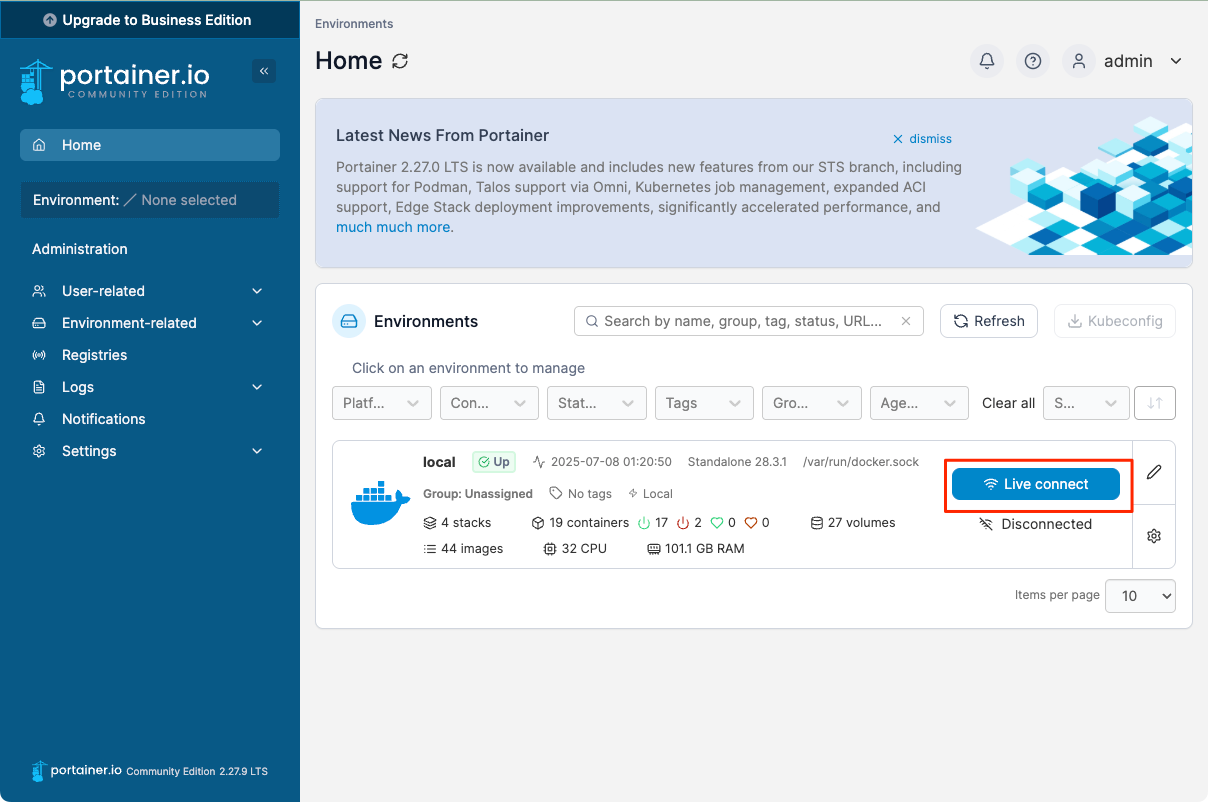Click the Standalone 28.3.1 text
Image resolution: width=1208 pixels, height=802 pixels.
[x=736, y=462]
